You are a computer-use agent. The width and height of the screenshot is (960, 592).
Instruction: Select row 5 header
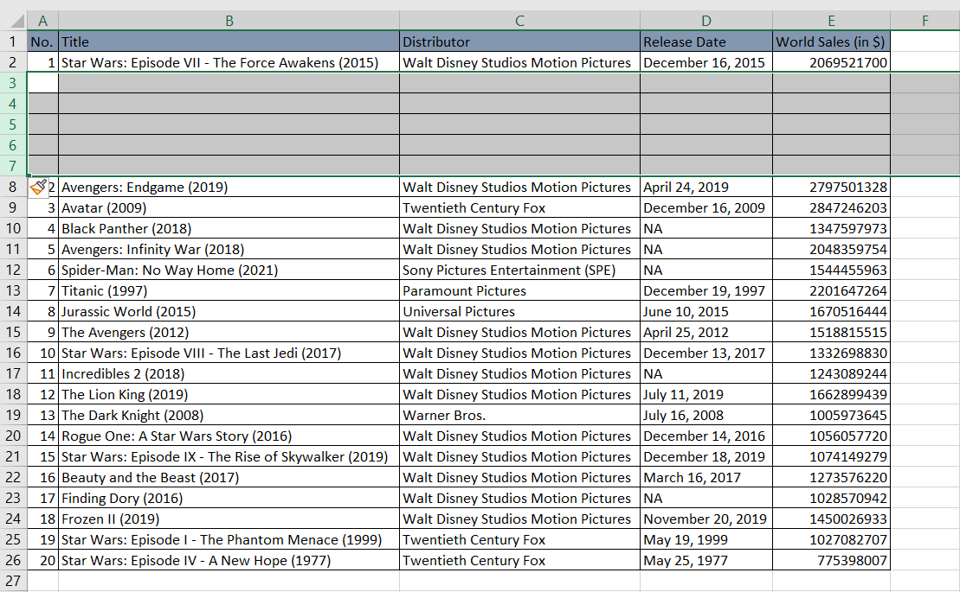click(13, 125)
